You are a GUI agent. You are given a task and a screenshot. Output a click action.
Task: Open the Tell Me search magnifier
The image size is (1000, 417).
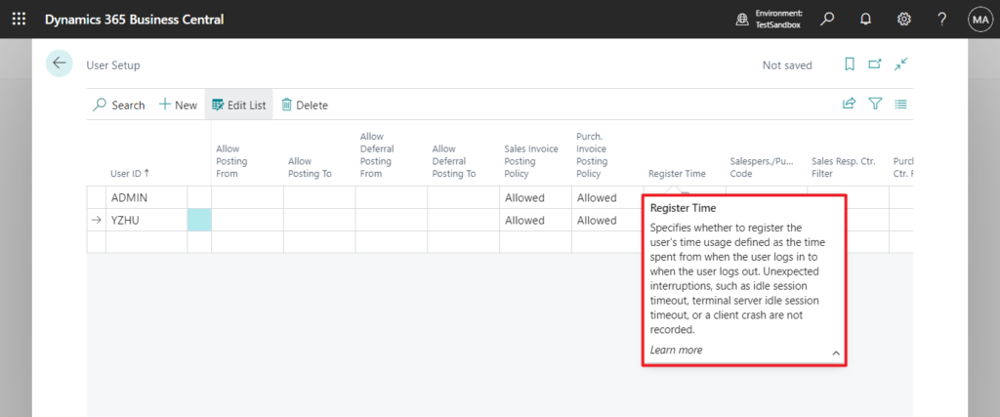pos(827,19)
